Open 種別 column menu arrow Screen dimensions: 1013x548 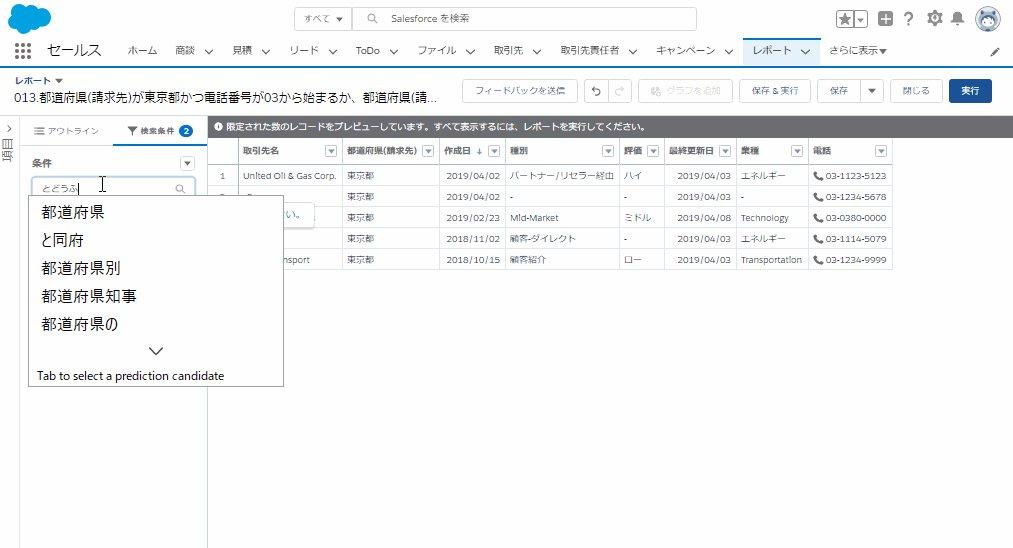tap(608, 151)
